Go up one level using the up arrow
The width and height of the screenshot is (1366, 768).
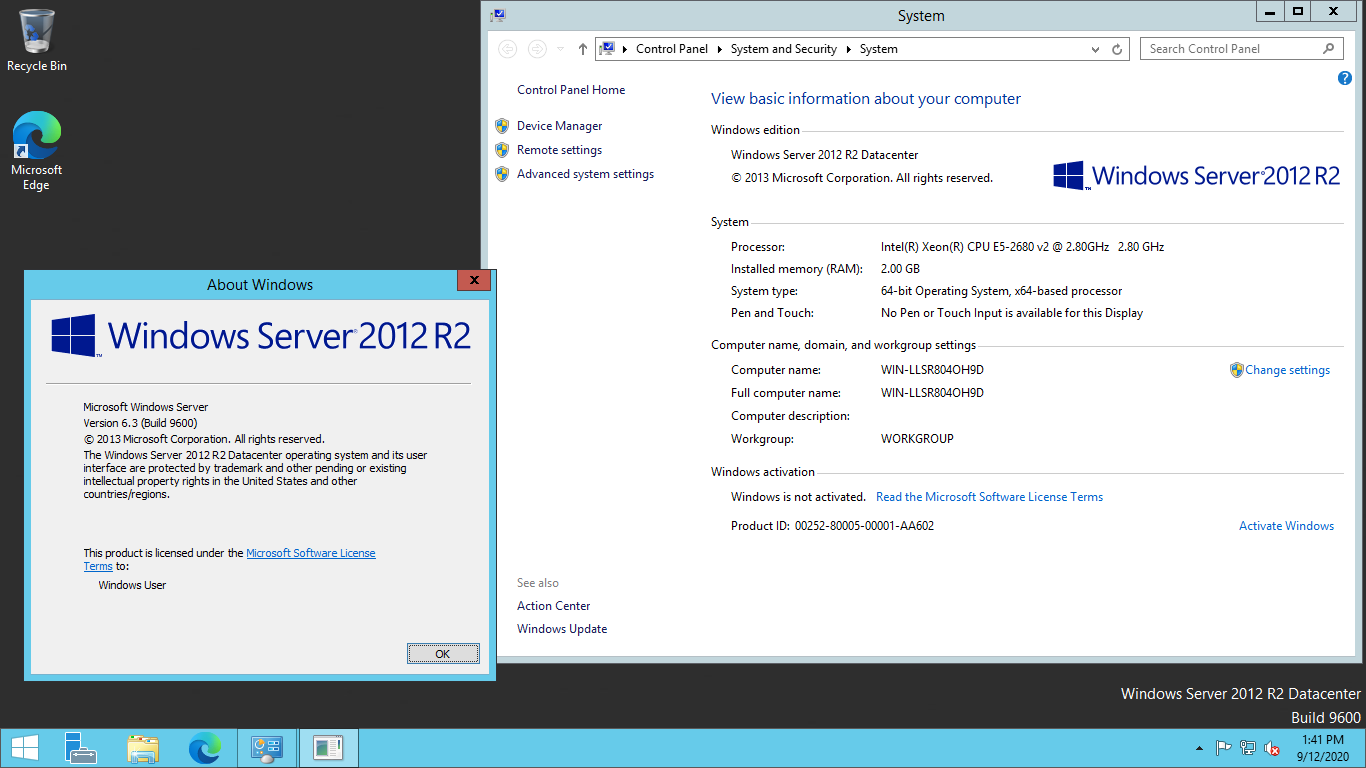tap(583, 49)
